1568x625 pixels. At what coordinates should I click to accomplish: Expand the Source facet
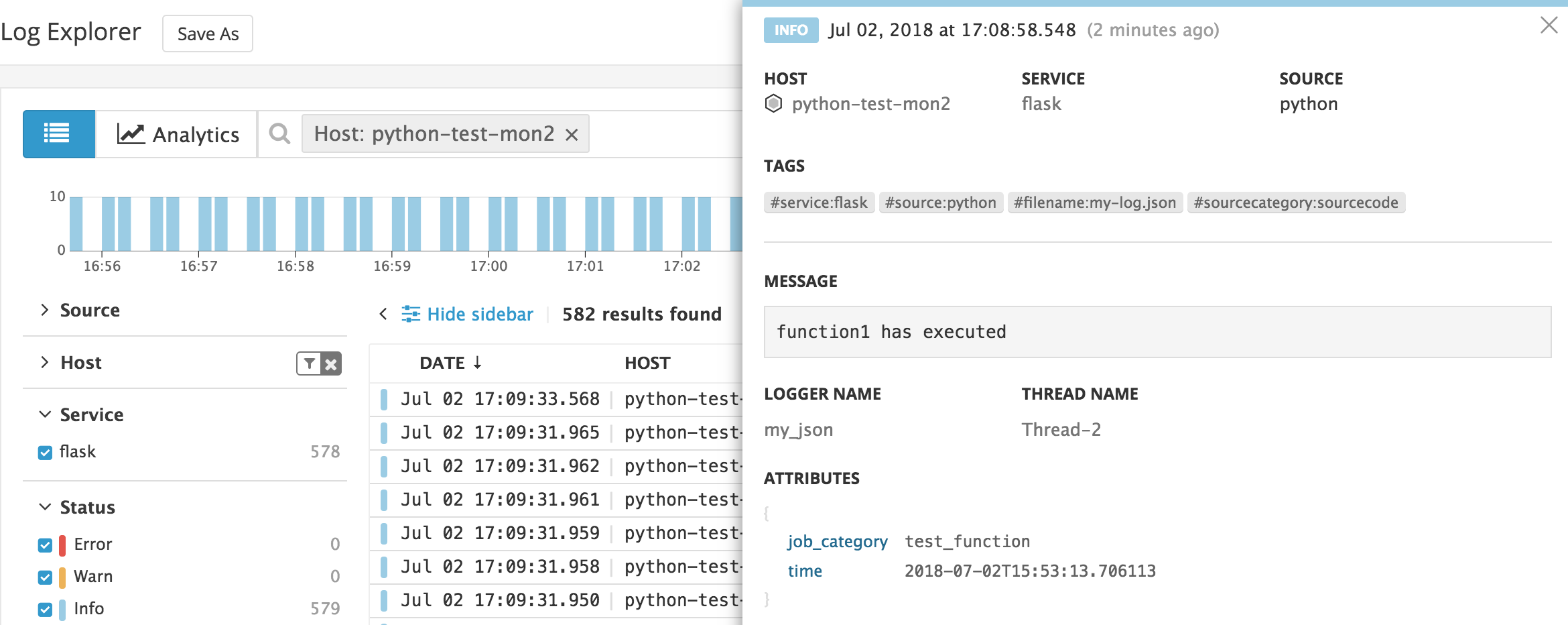click(x=44, y=310)
